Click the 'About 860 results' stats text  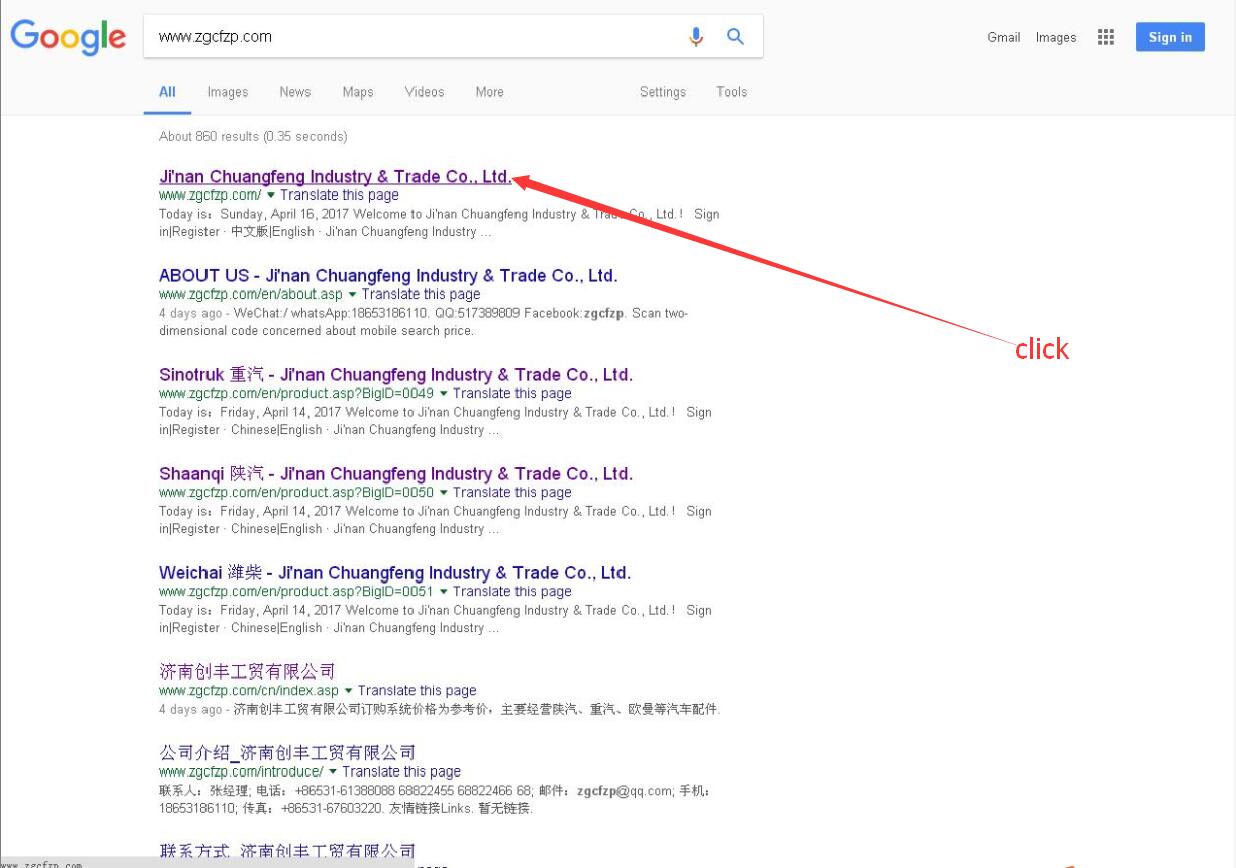(x=253, y=136)
